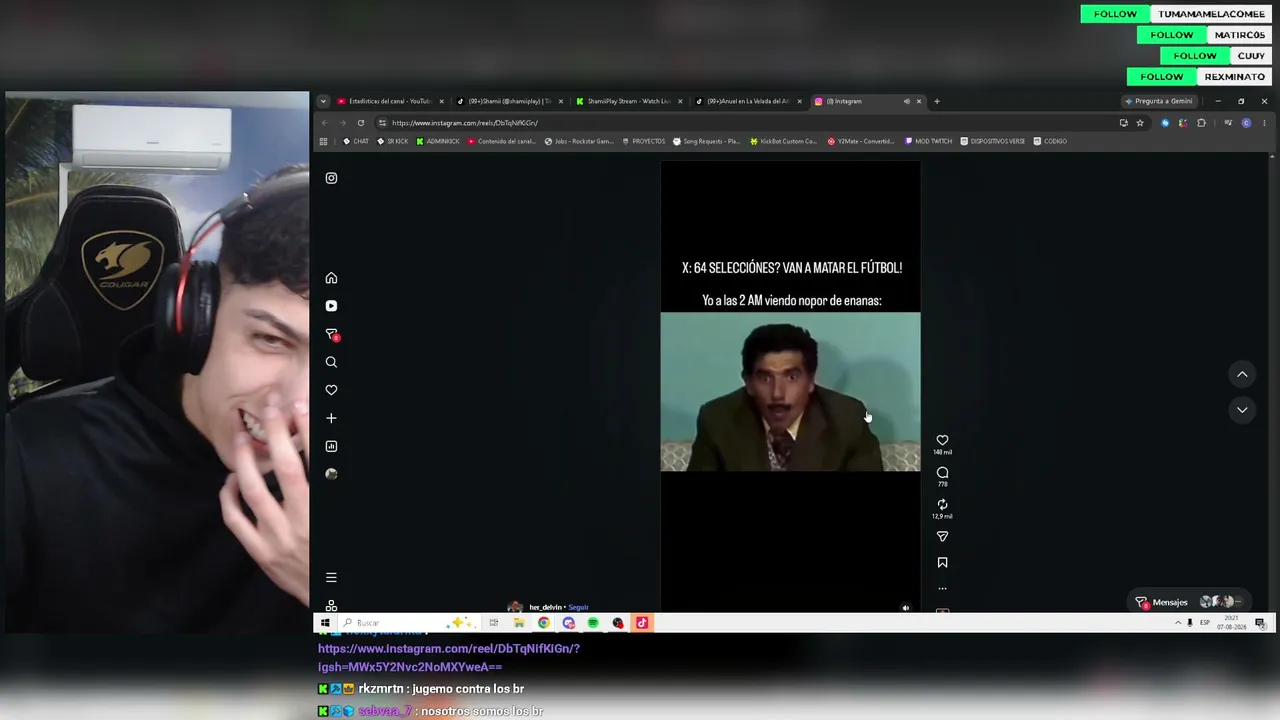Bookmark this page with star icon
The width and height of the screenshot is (1280, 720).
1140,123
